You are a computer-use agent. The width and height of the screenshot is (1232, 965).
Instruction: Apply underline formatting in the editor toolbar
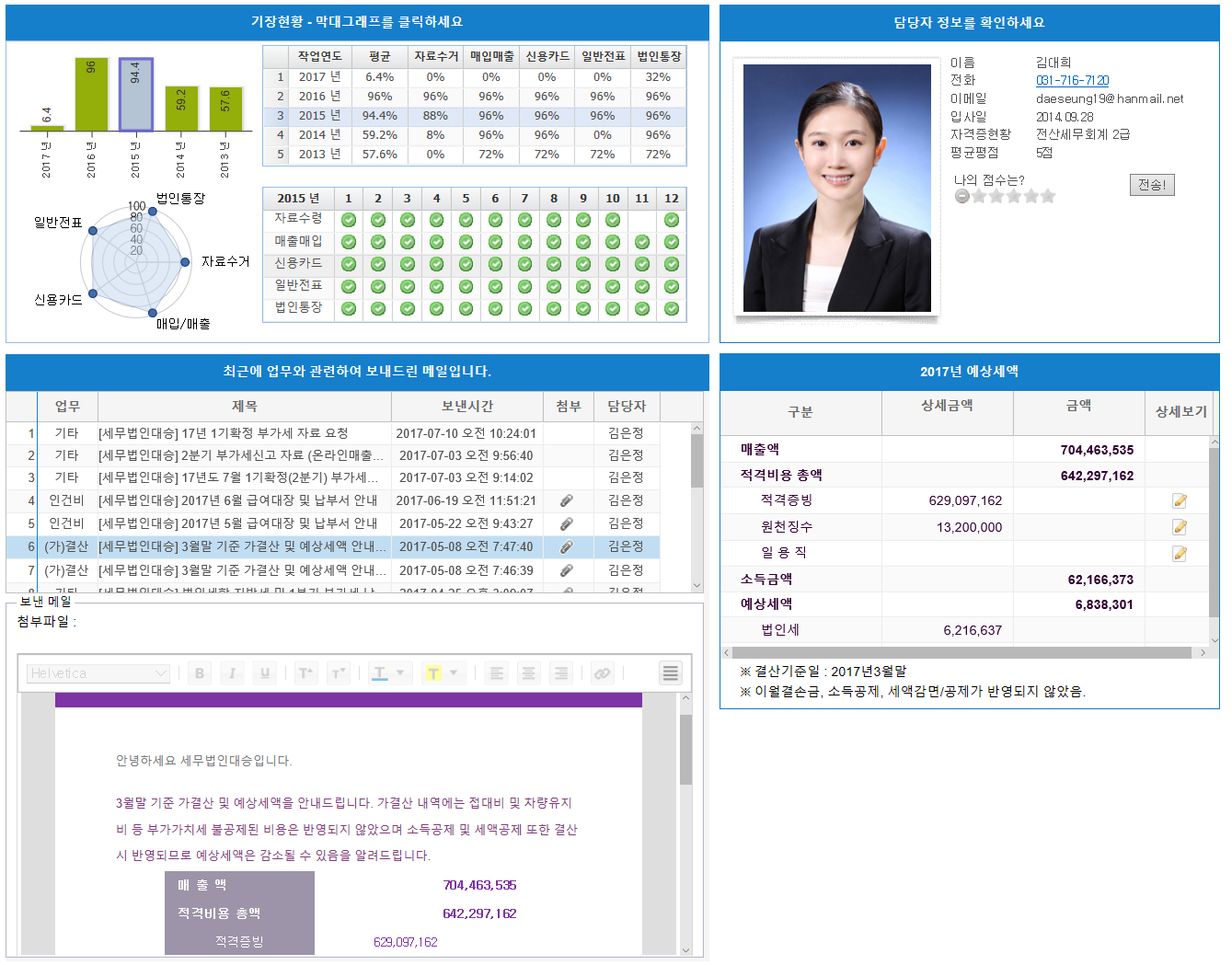264,673
